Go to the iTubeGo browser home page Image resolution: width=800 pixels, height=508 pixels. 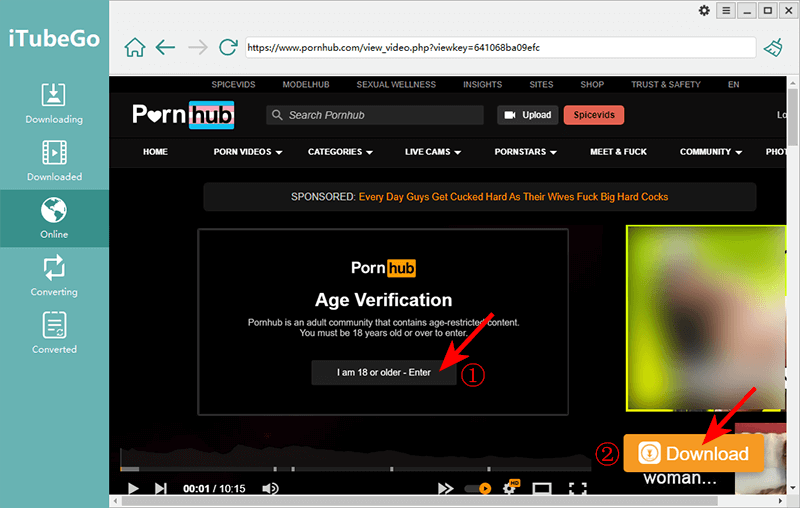point(135,47)
